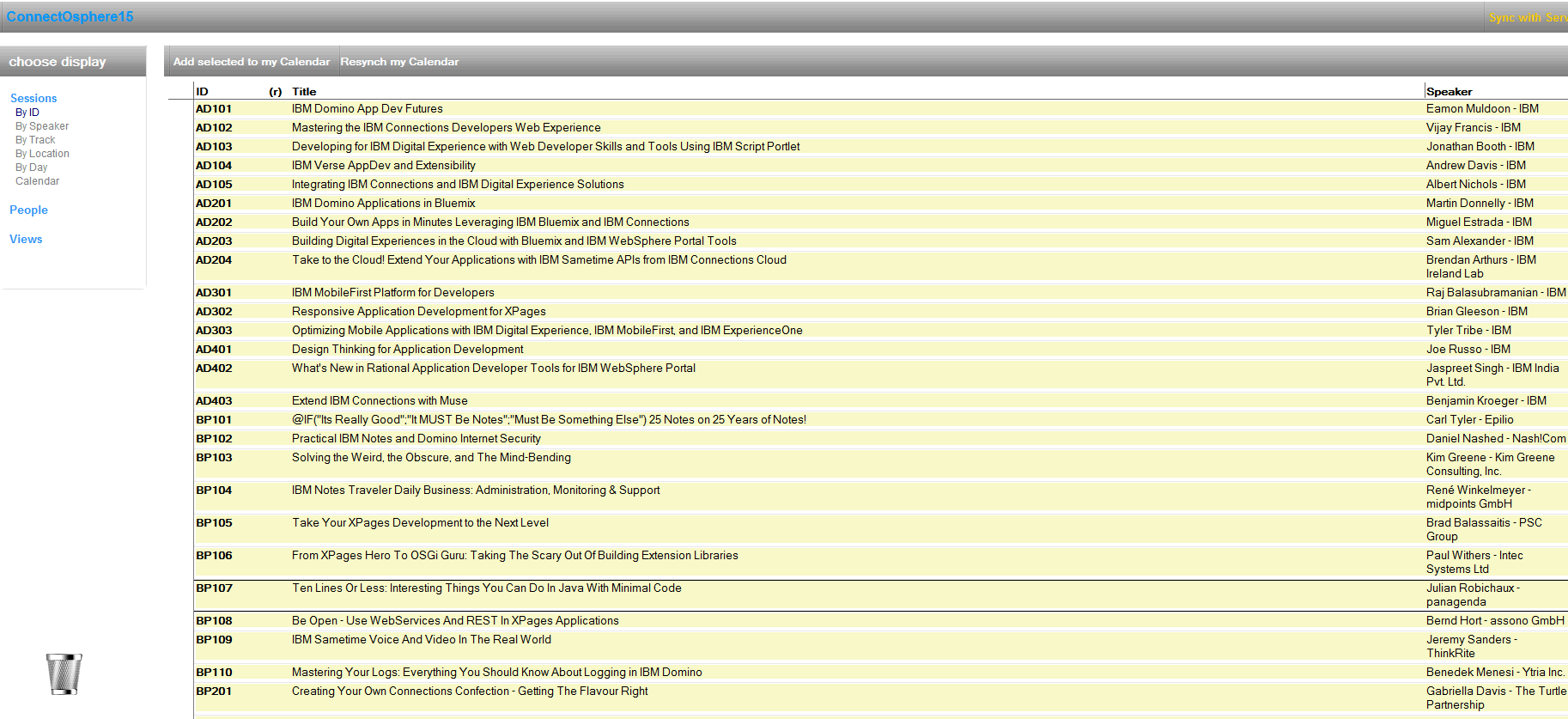
Task: Select session ID BP110
Action: tap(214, 673)
